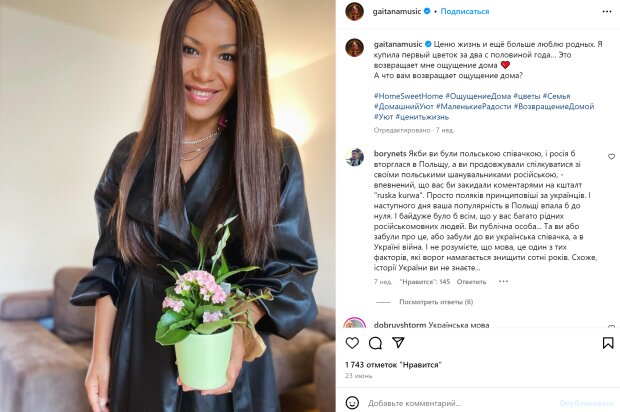The image size is (620, 412).
Task: Open the borynets profile avatar
Action: (354, 157)
